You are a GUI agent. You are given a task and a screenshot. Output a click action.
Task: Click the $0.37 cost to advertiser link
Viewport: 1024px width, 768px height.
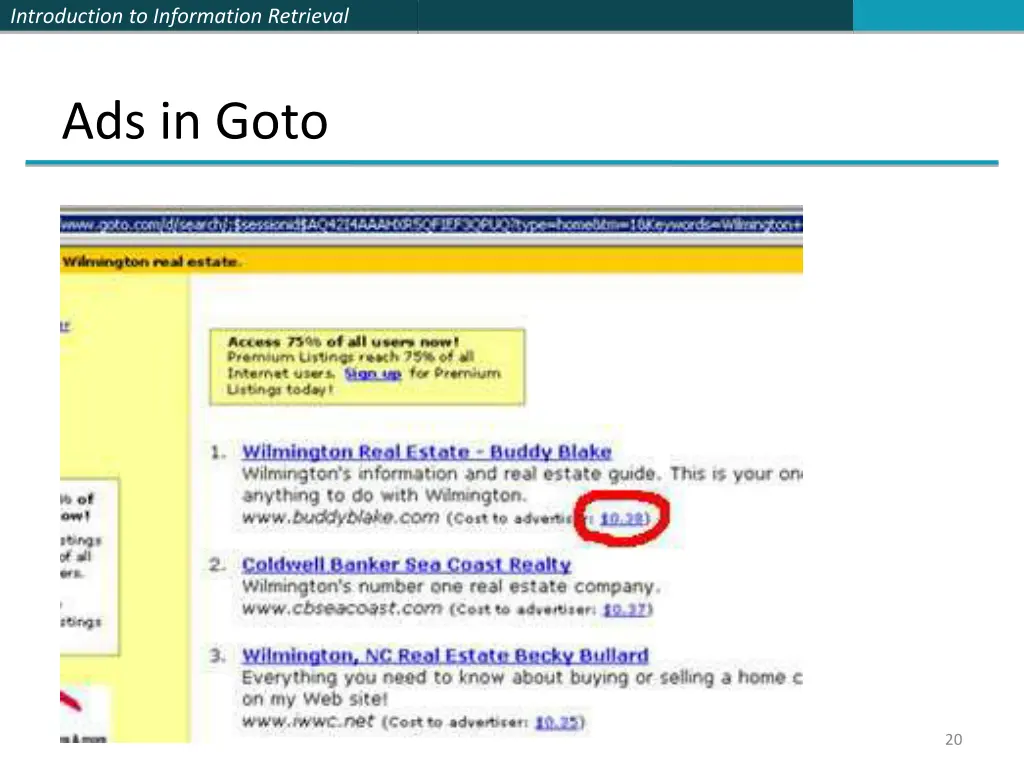pyautogui.click(x=625, y=609)
